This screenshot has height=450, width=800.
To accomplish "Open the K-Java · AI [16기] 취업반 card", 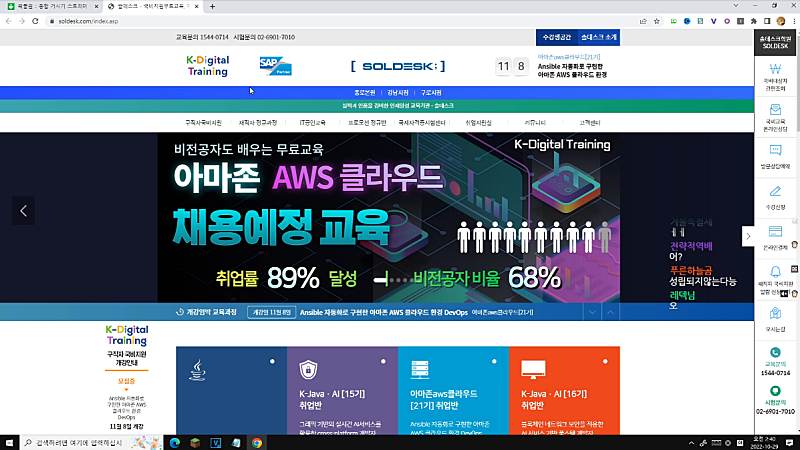I will (564, 391).
